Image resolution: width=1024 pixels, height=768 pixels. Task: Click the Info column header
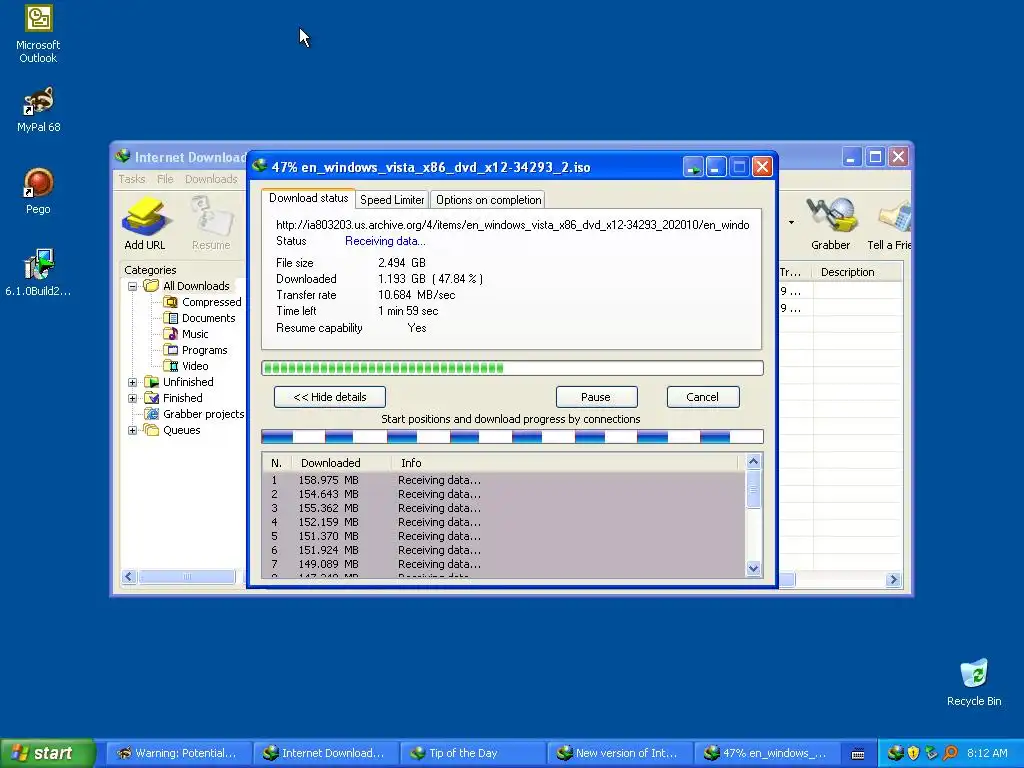pyautogui.click(x=564, y=463)
